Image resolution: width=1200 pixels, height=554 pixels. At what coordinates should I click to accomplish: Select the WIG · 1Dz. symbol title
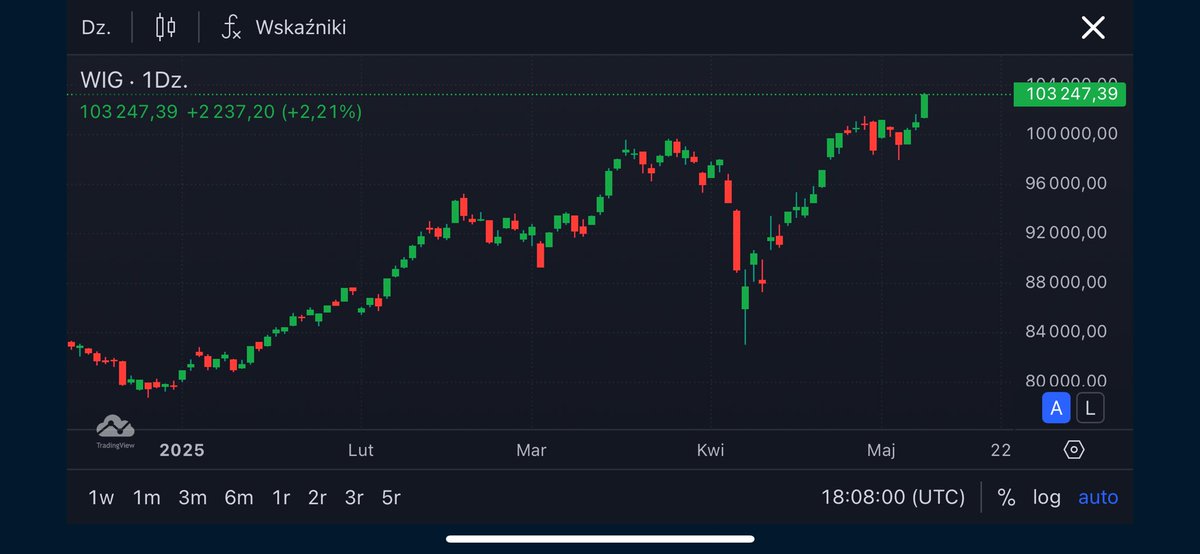pos(134,81)
